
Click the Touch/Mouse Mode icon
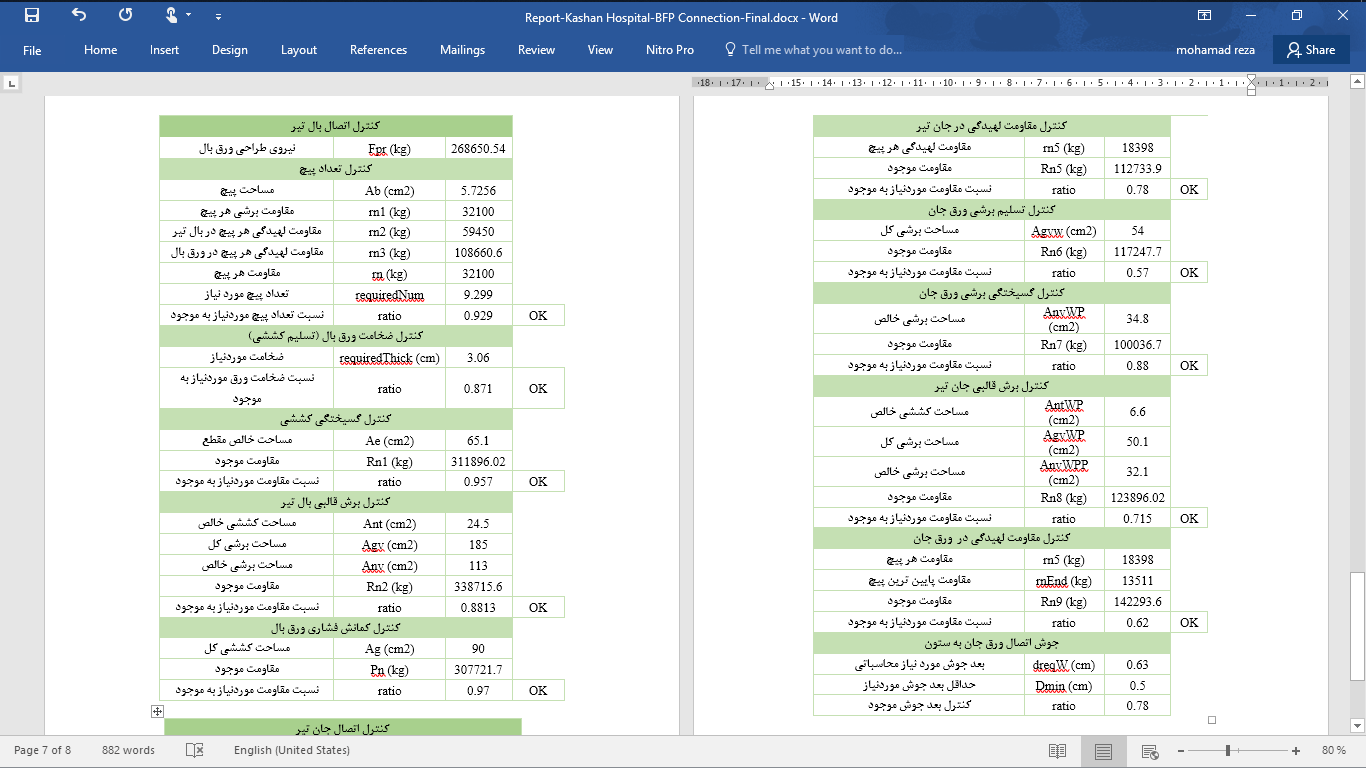tap(171, 16)
